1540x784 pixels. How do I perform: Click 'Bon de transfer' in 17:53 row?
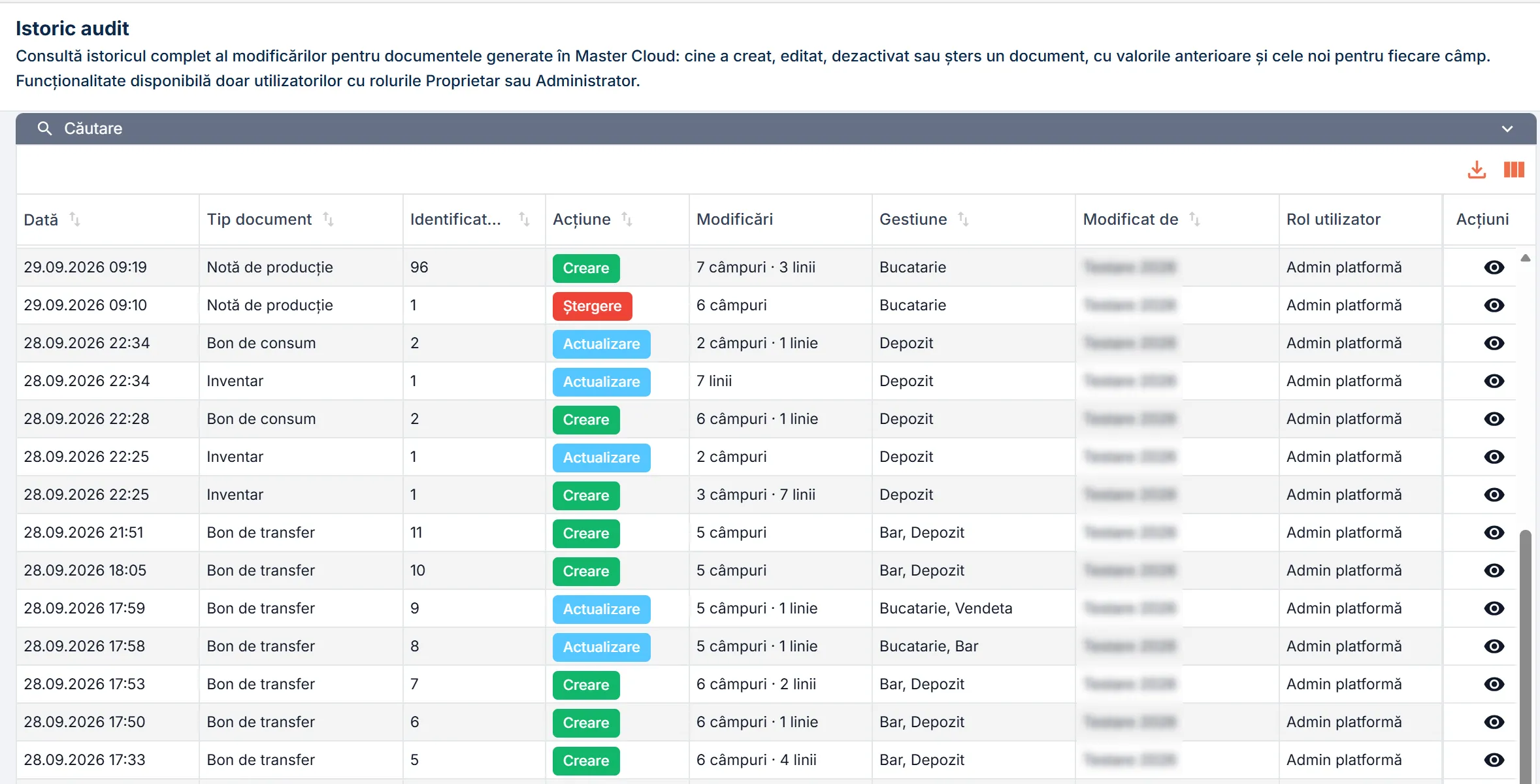(x=261, y=684)
